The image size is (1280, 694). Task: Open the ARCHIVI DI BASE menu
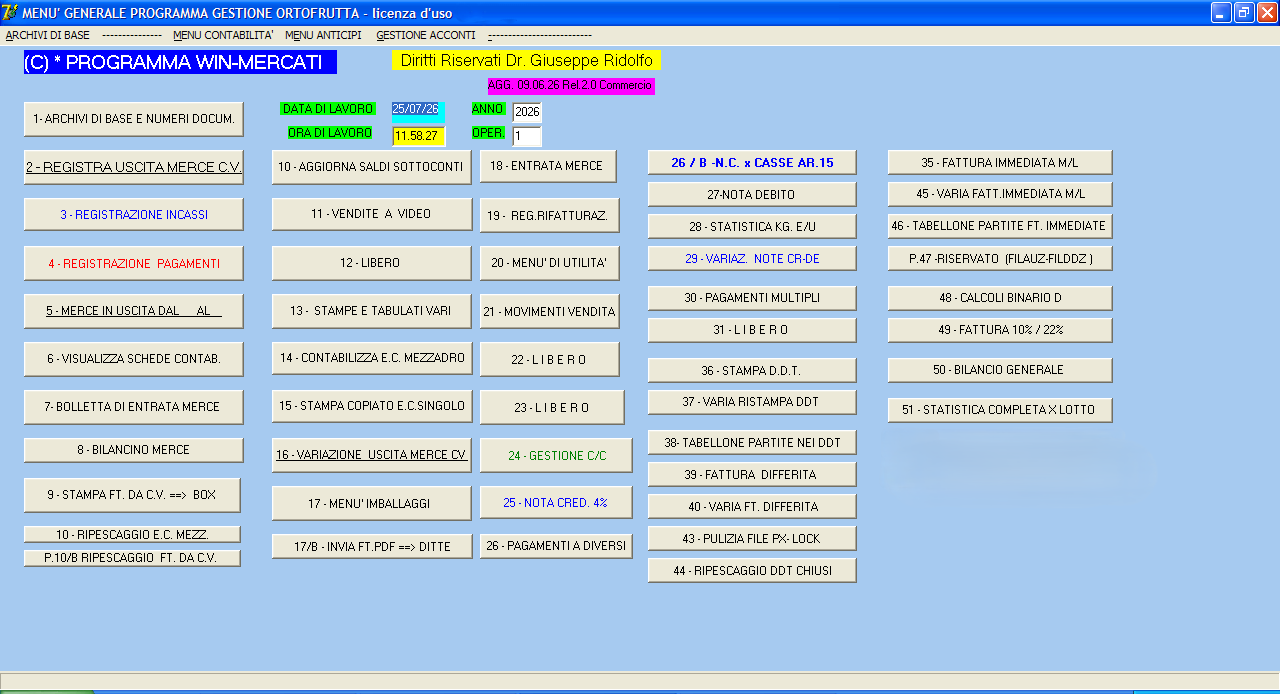click(47, 35)
